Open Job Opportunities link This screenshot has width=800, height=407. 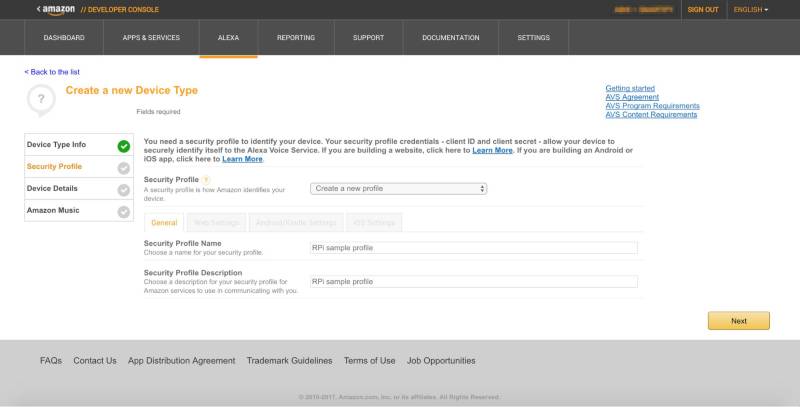441,361
